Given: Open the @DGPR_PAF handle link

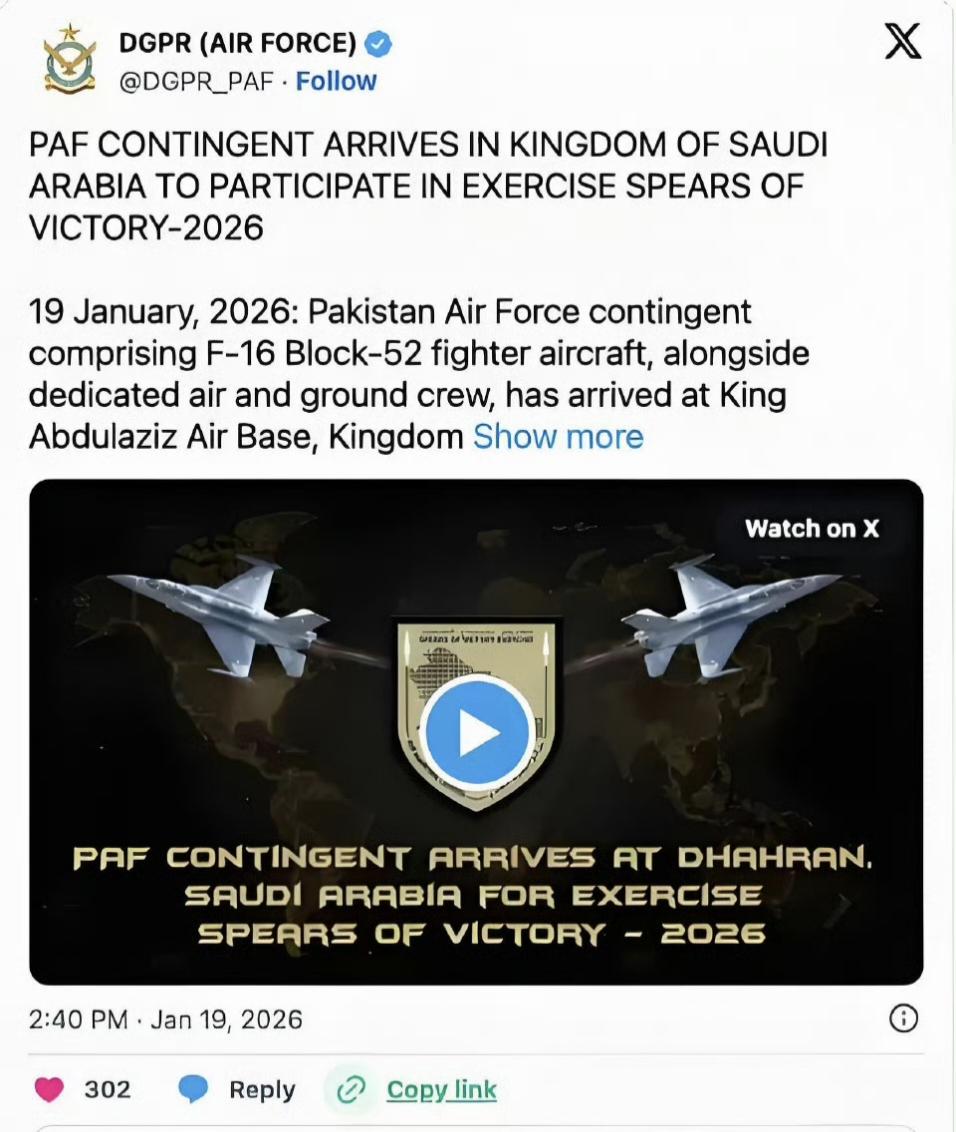Looking at the screenshot, I should (195, 81).
